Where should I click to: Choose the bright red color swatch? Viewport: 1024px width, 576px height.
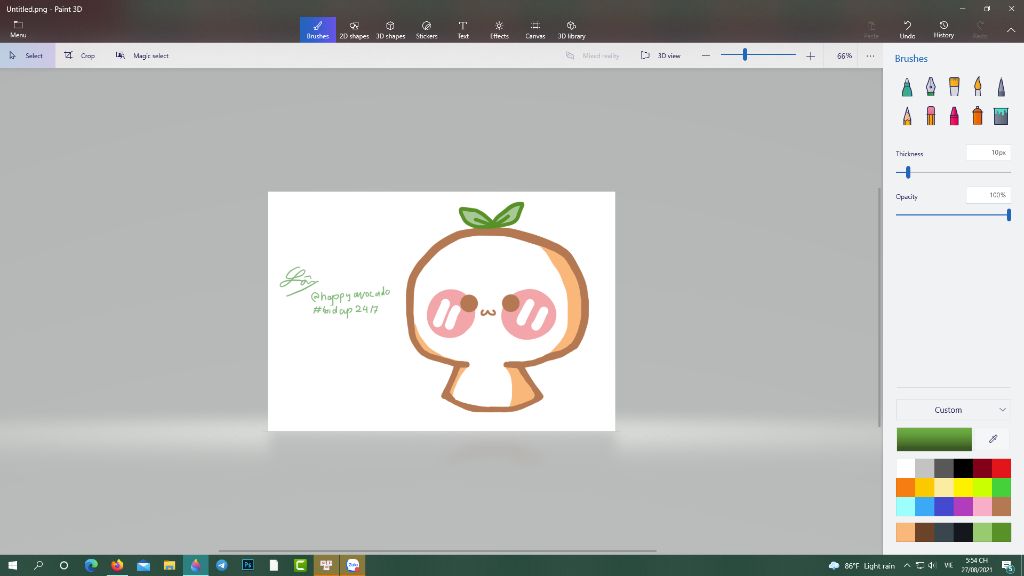(1001, 468)
